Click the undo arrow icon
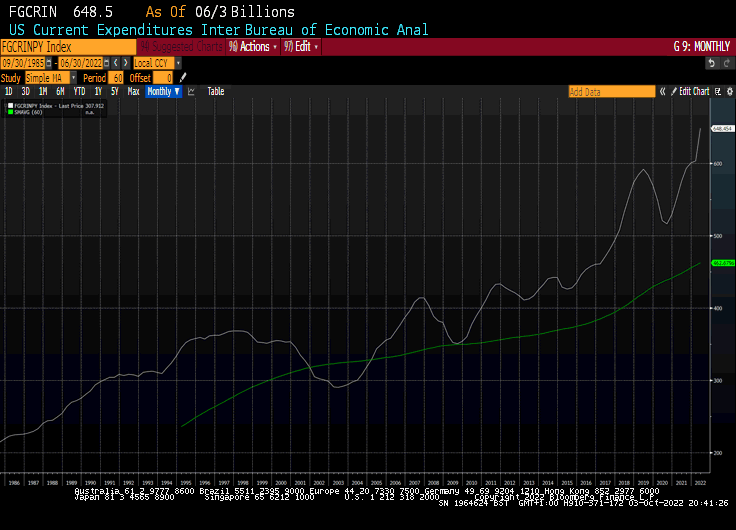The width and height of the screenshot is (736, 530). coord(711,63)
